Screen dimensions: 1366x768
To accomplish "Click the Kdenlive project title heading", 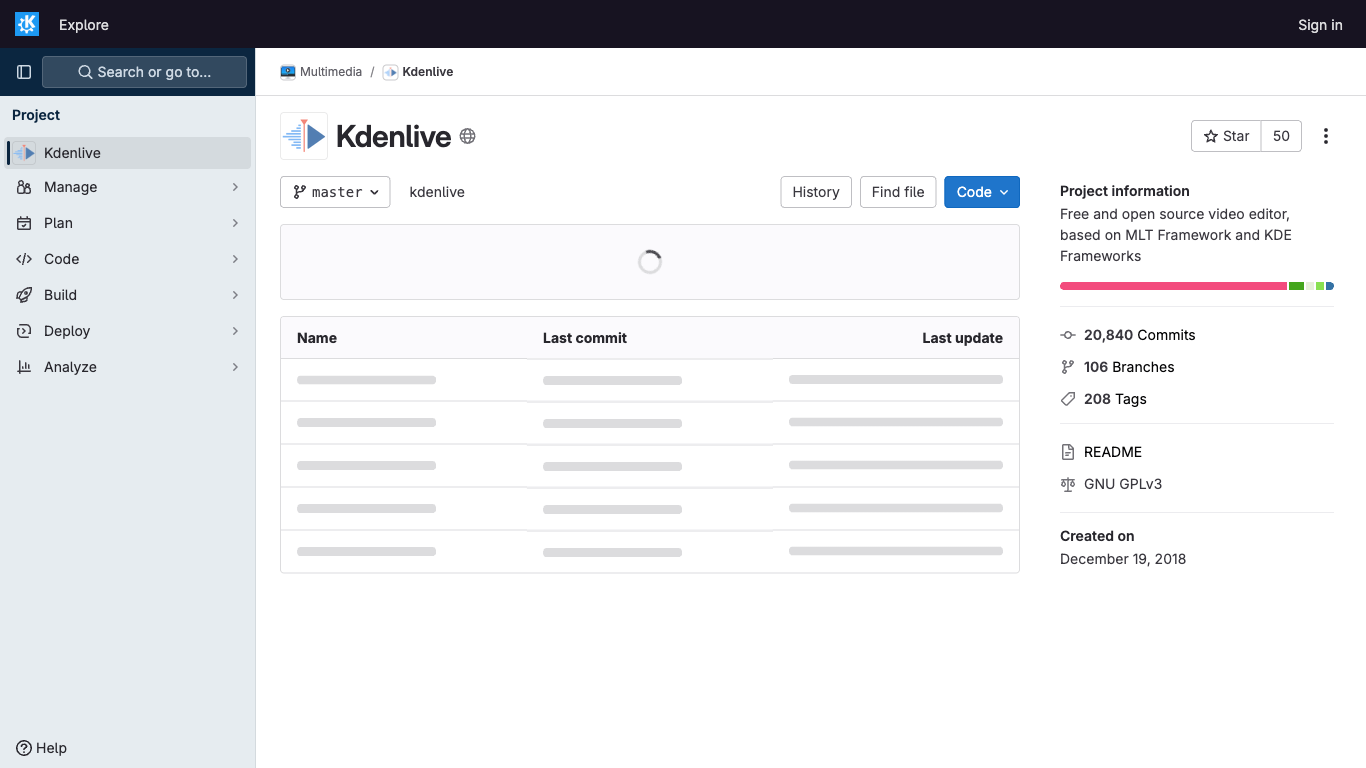I will [394, 136].
